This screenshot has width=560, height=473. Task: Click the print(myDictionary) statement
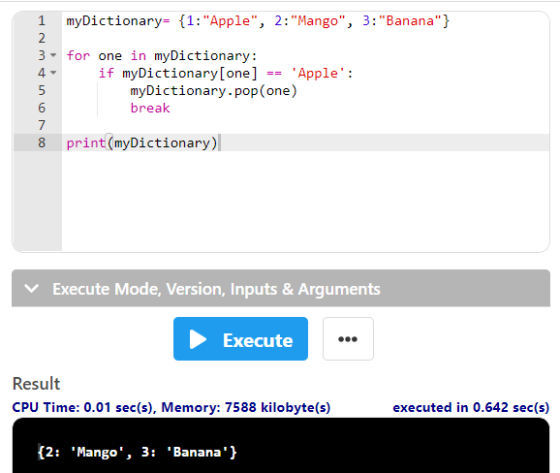pos(142,143)
